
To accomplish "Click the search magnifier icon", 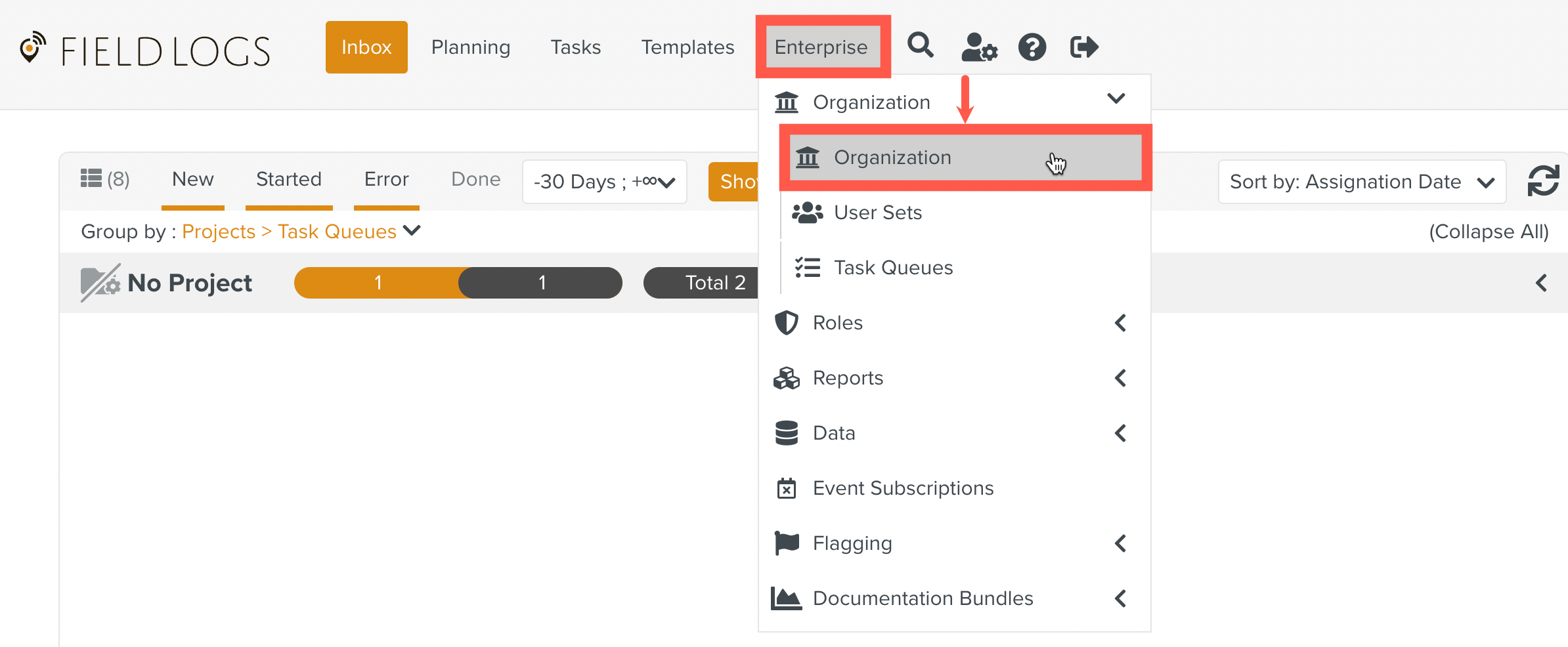I will click(x=920, y=46).
